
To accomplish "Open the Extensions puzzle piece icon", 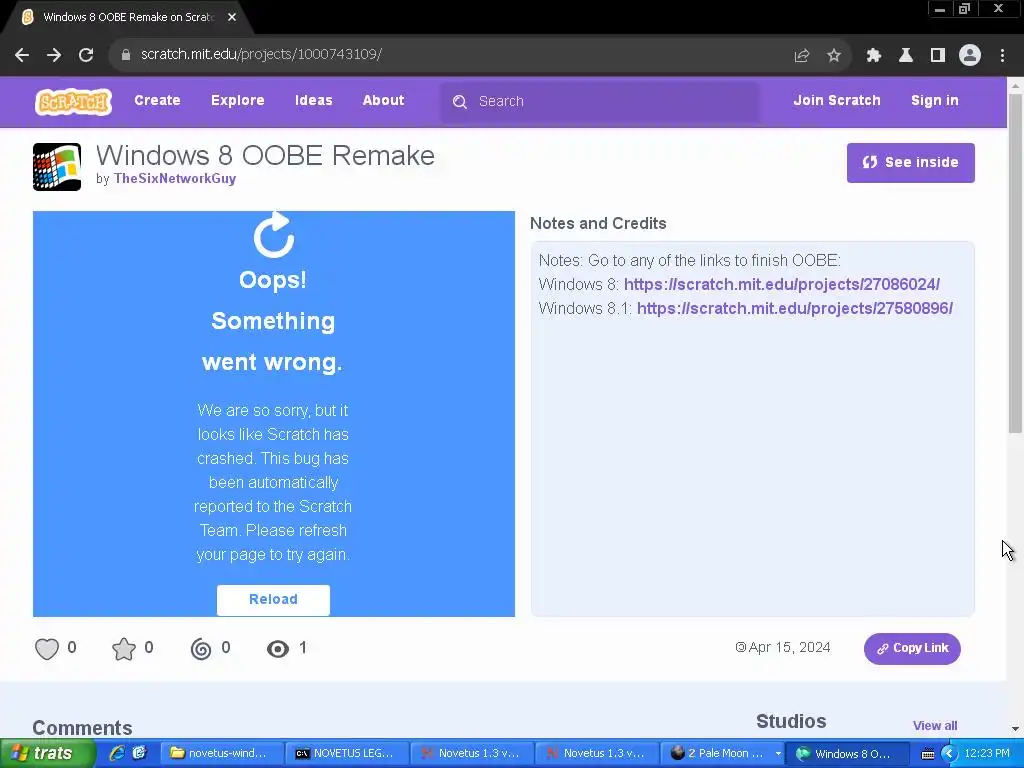I will click(x=874, y=56).
